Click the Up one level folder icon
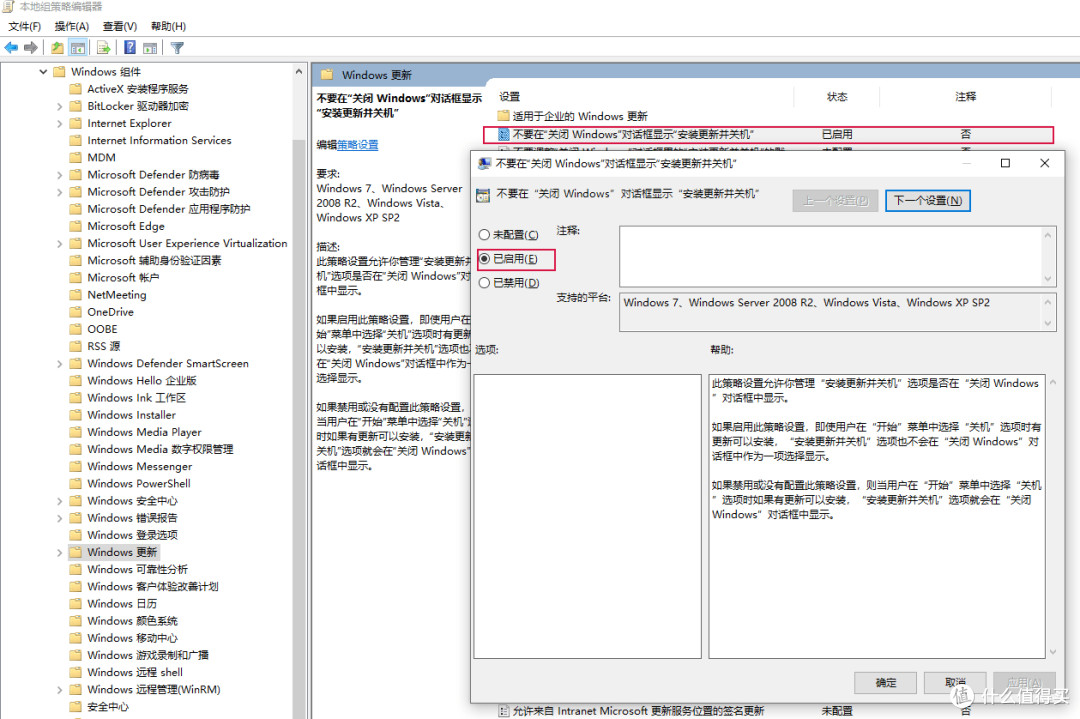The image size is (1080, 719). (57, 48)
